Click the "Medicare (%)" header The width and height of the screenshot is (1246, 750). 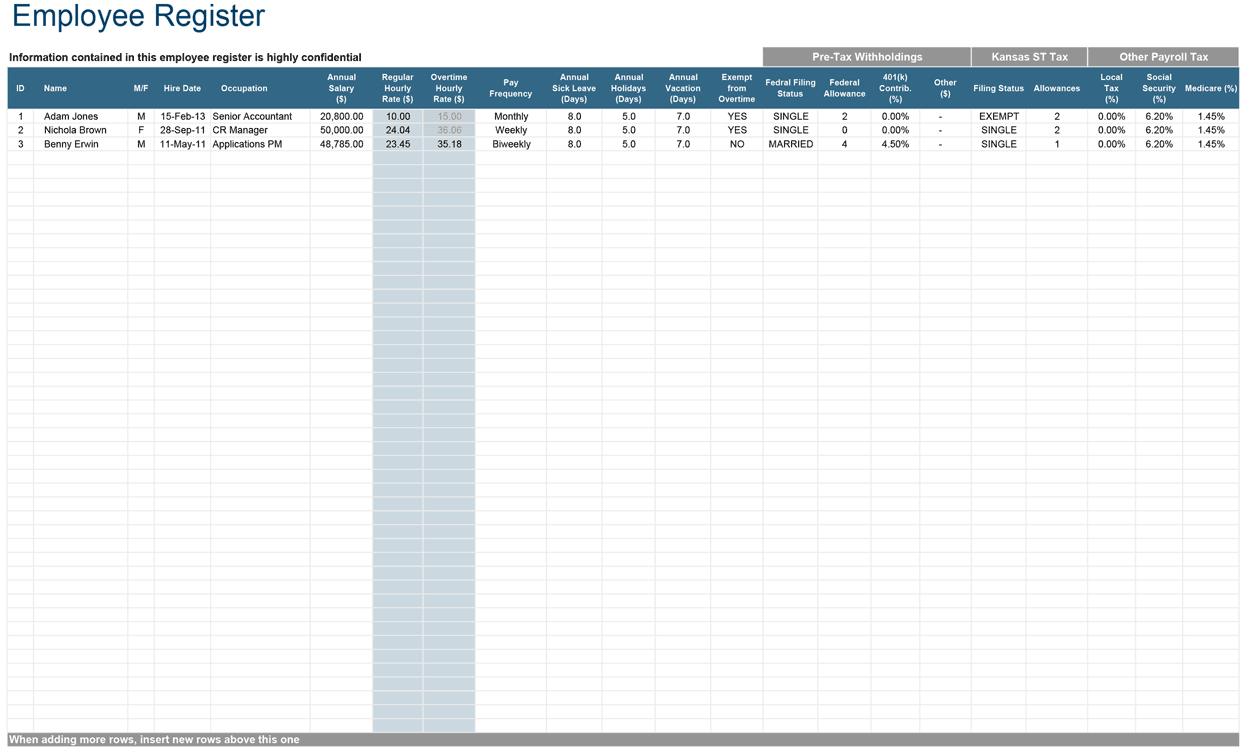pos(1211,88)
